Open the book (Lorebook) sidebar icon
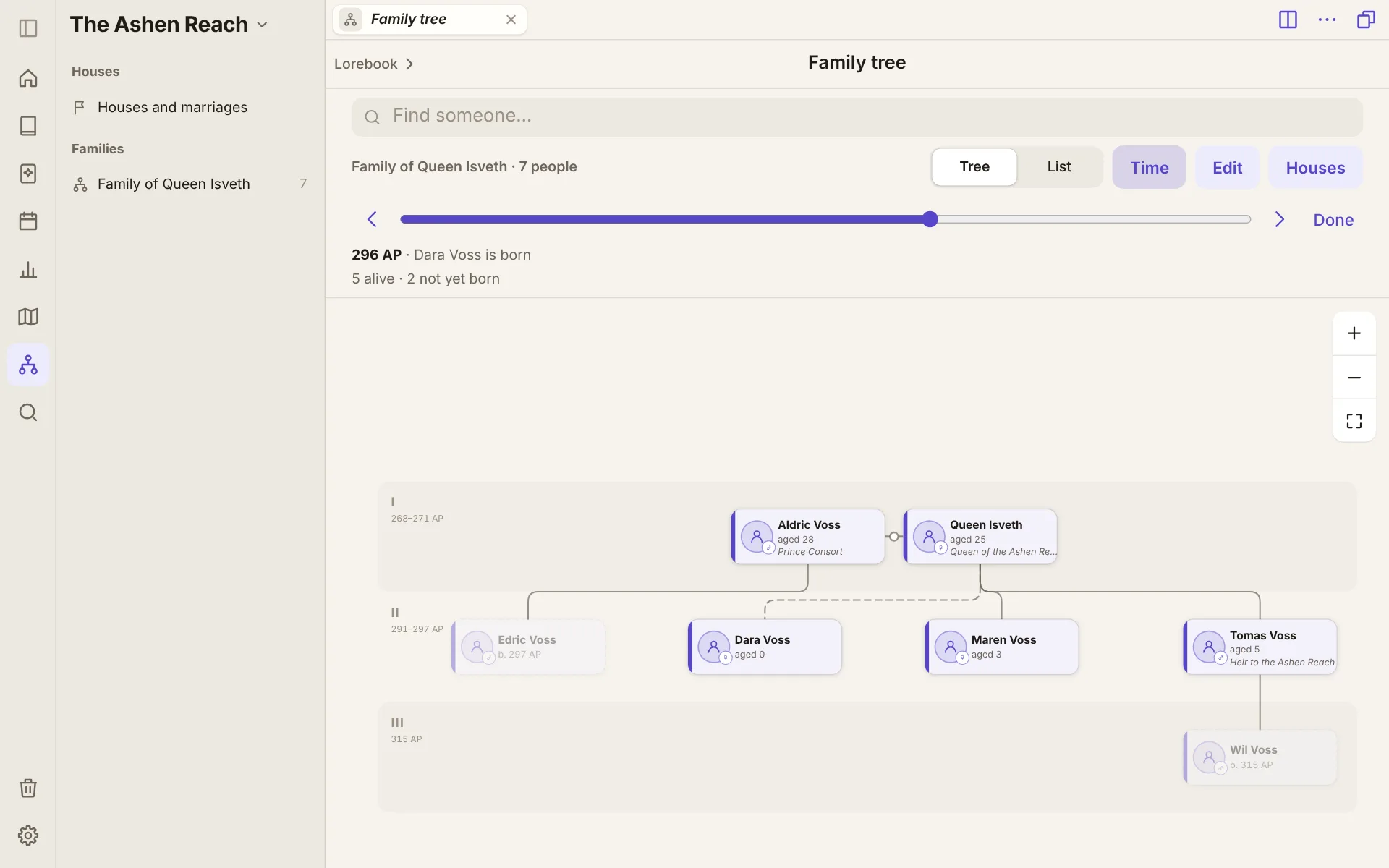The height and width of the screenshot is (868, 1389). (28, 126)
